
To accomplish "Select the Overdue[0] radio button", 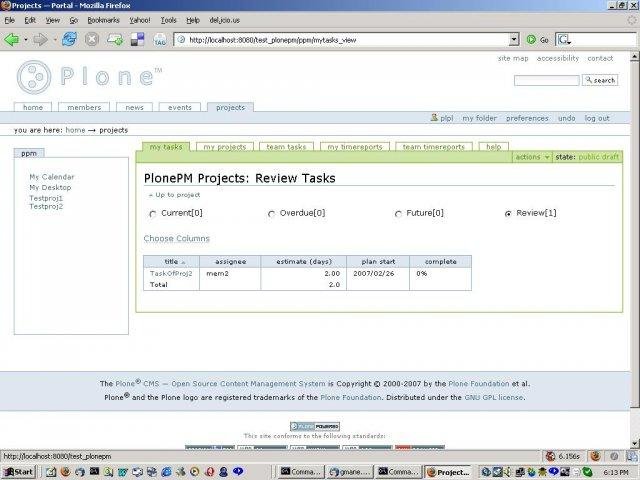I will 271,214.
